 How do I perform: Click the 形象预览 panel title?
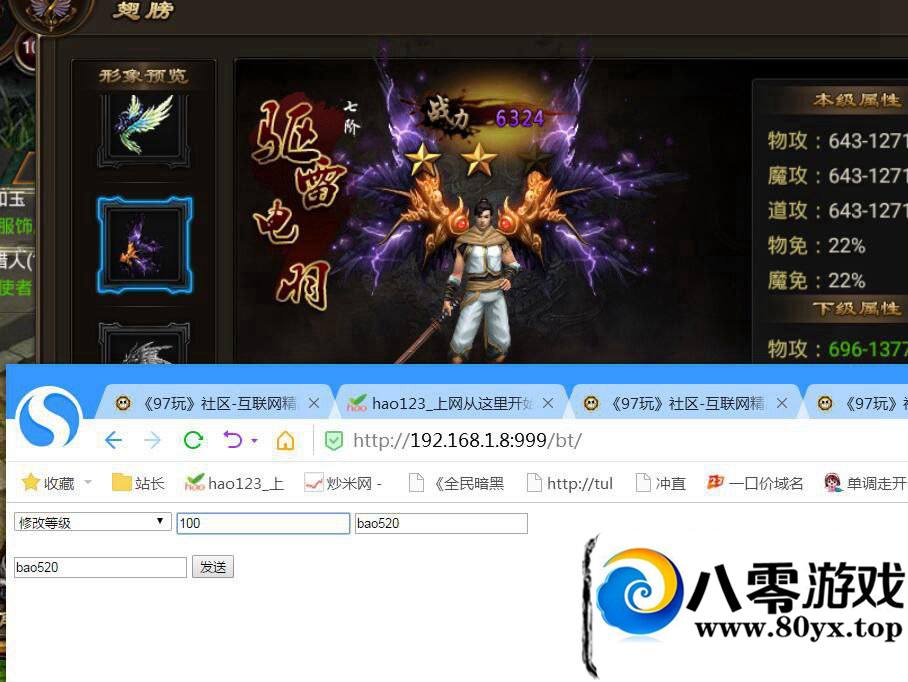(x=143, y=76)
